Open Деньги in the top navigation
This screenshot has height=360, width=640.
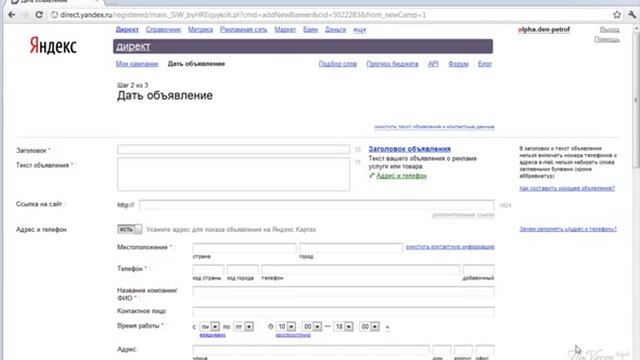pos(336,29)
